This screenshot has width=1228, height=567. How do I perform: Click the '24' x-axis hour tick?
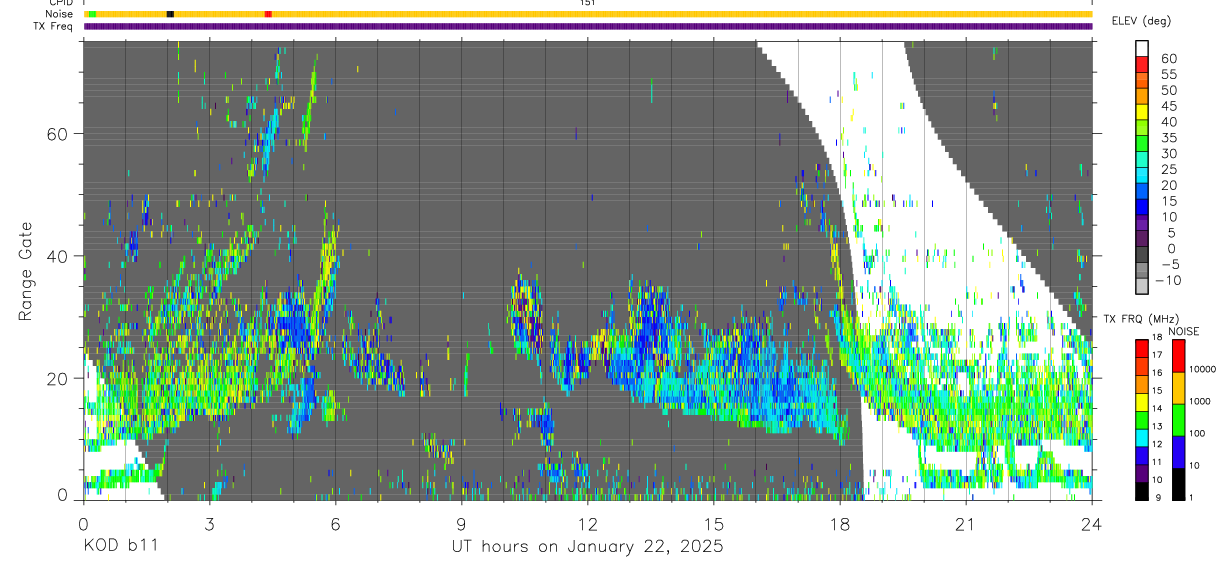click(1092, 523)
